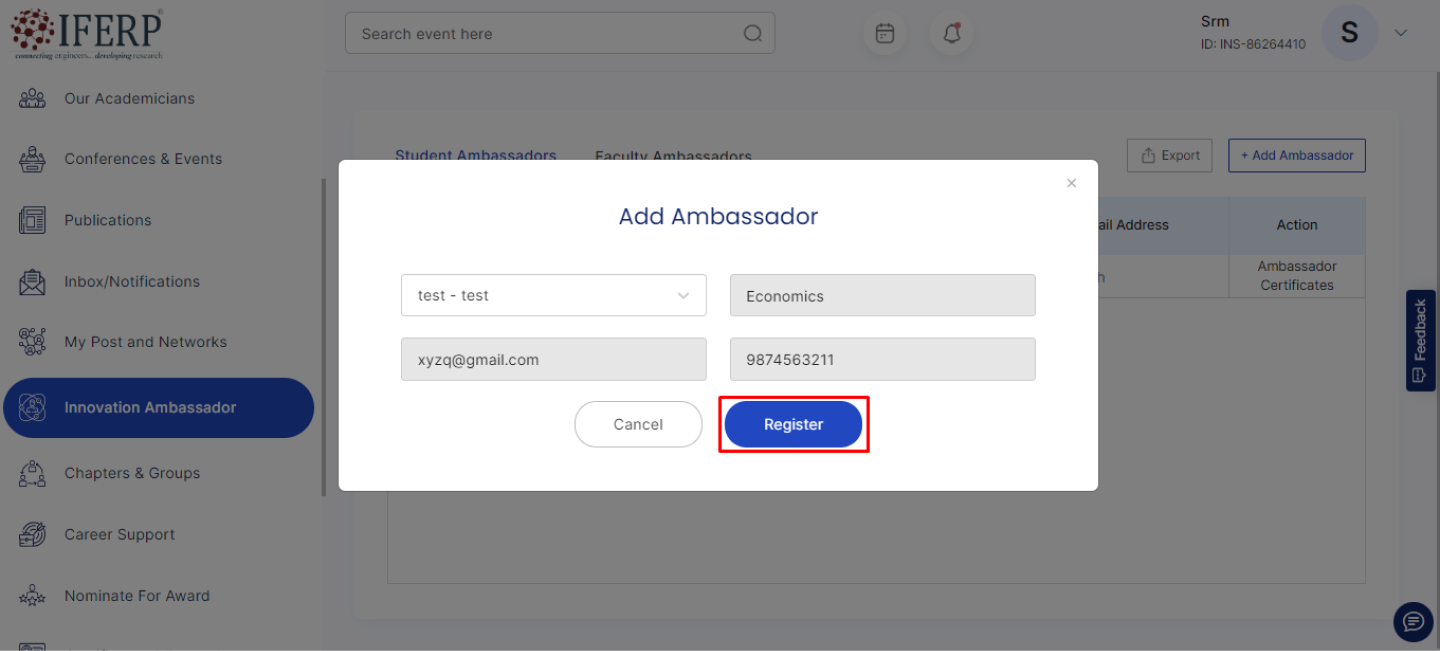
Task: Click the IFERP logo
Action: pyautogui.click(x=87, y=33)
